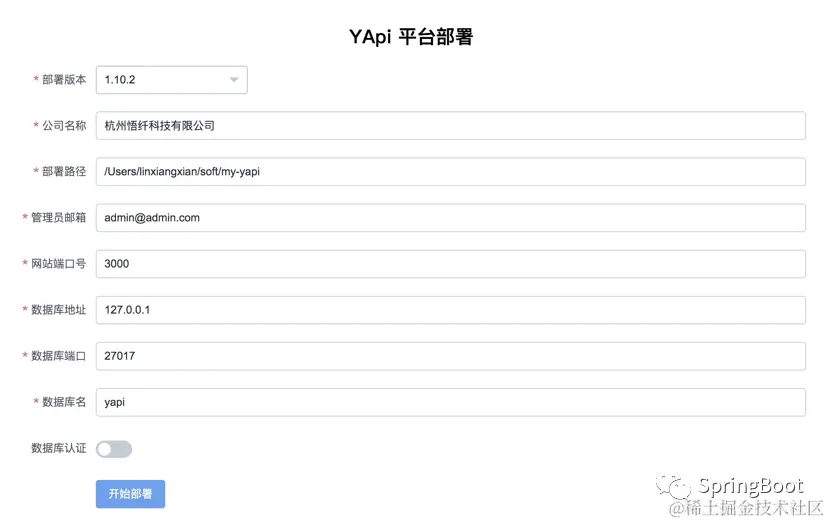830x524 pixels.
Task: Open the 部署版本 version dropdown showing 1.10.2
Action: [172, 80]
